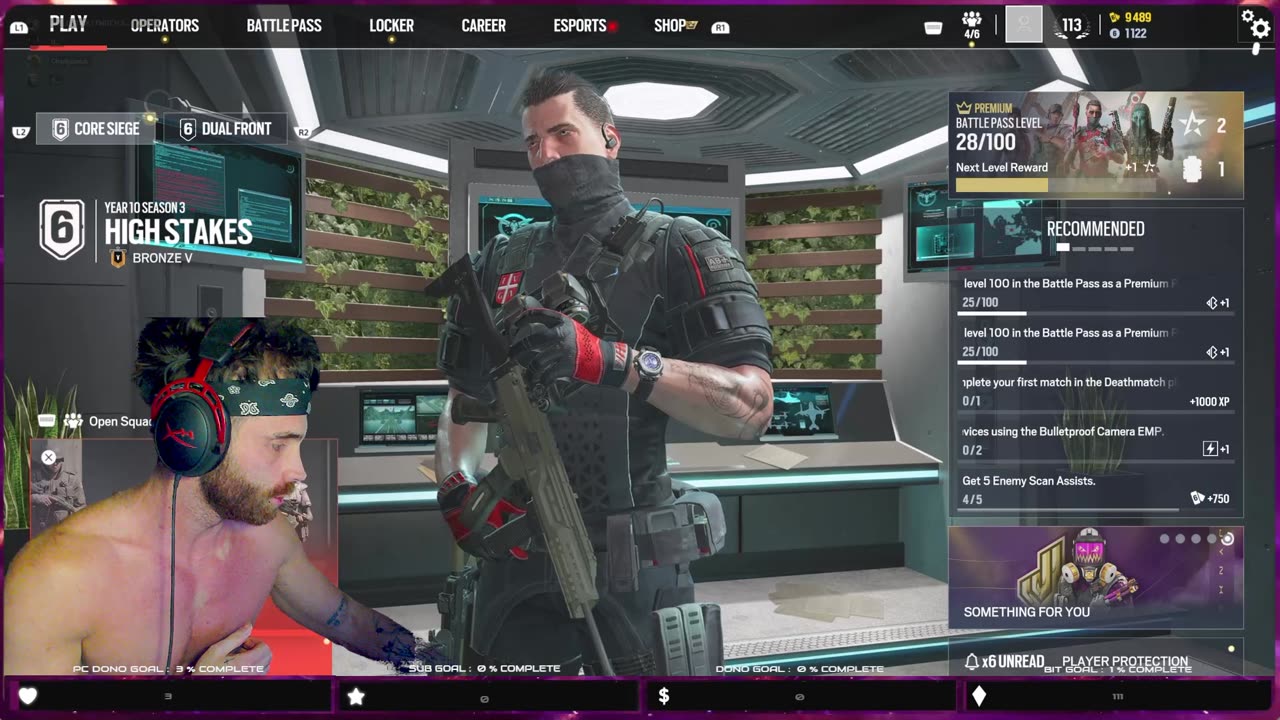The width and height of the screenshot is (1280, 720).
Task: Dismiss the squad card with X button
Action: click(48, 457)
